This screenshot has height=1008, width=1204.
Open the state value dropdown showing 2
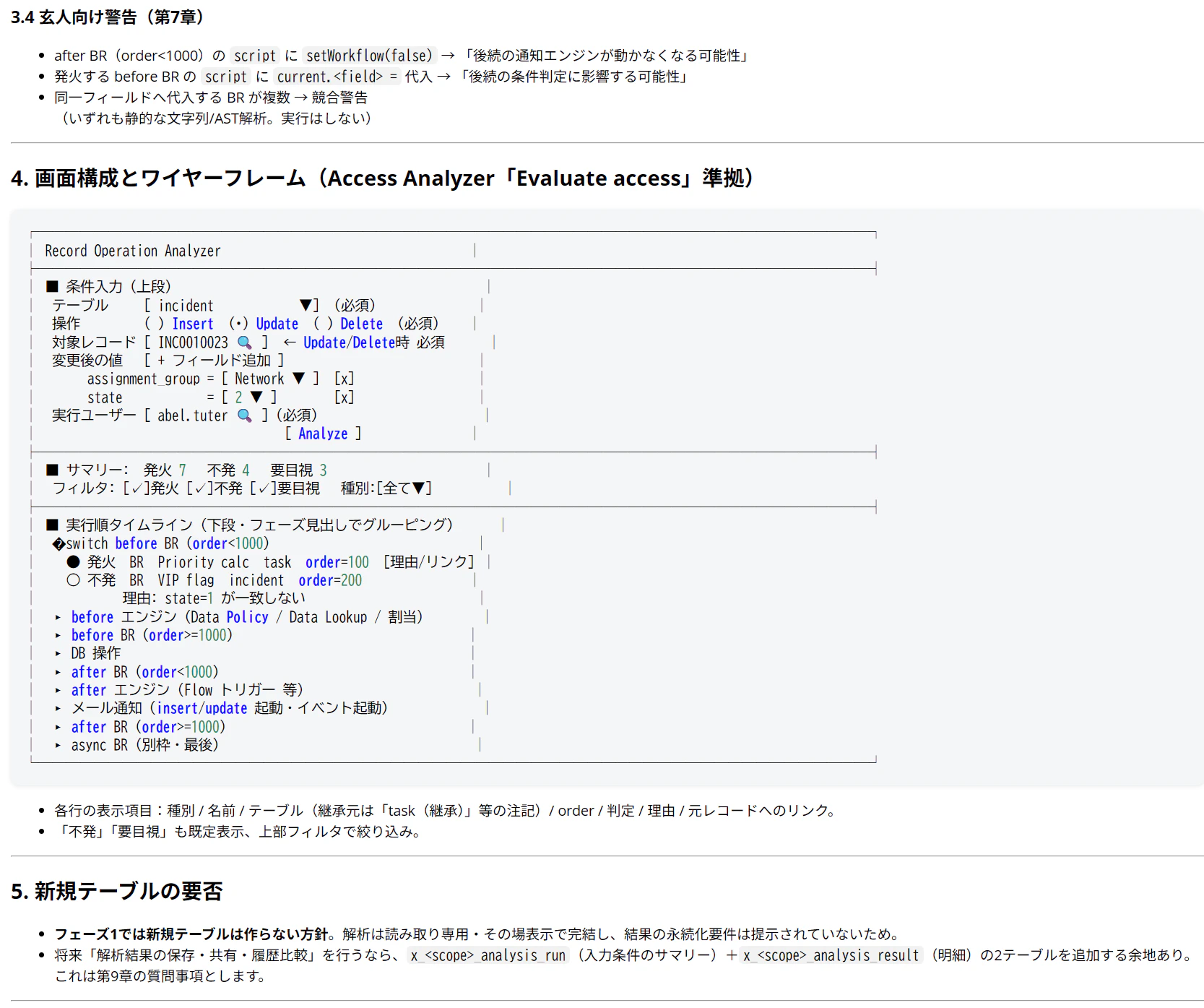(x=249, y=397)
